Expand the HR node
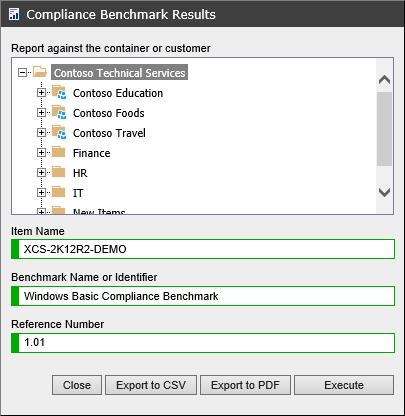Image resolution: width=405 pixels, height=416 pixels. [x=41, y=172]
